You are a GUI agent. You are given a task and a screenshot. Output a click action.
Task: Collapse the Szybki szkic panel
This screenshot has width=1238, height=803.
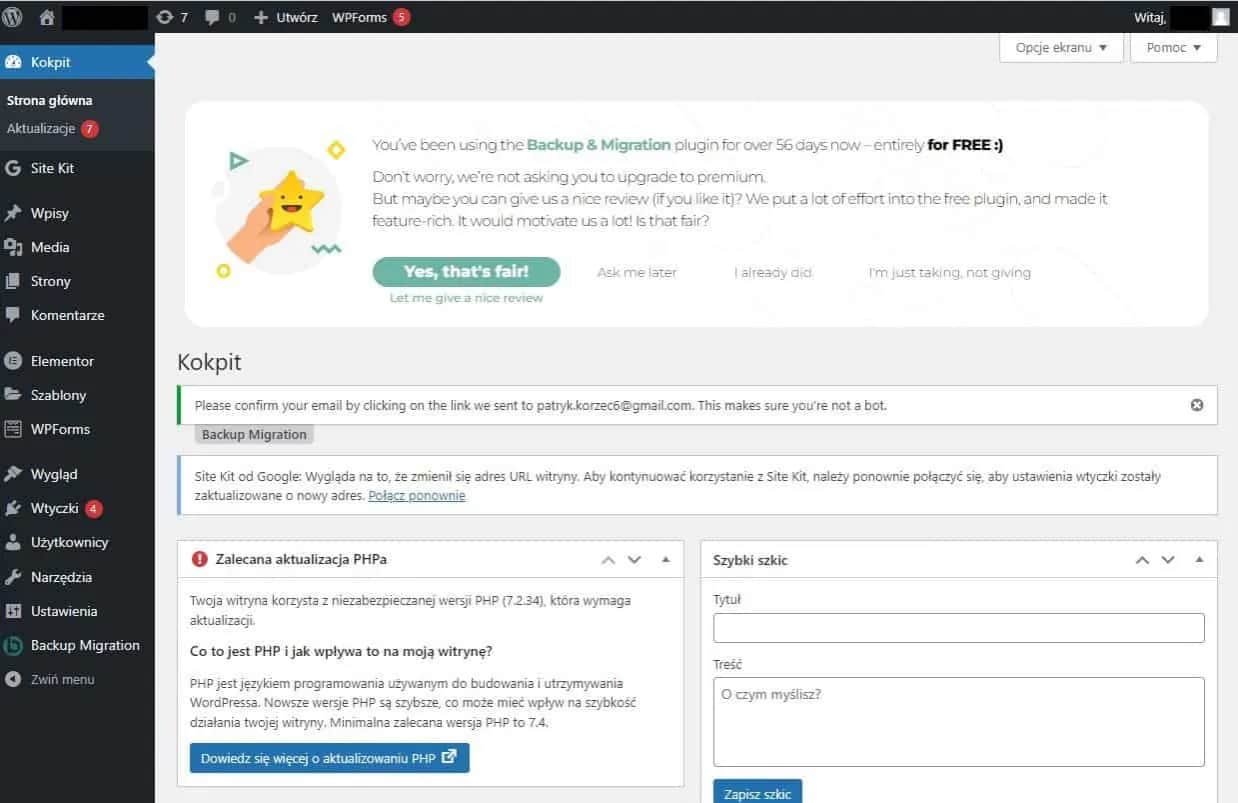click(1200, 560)
